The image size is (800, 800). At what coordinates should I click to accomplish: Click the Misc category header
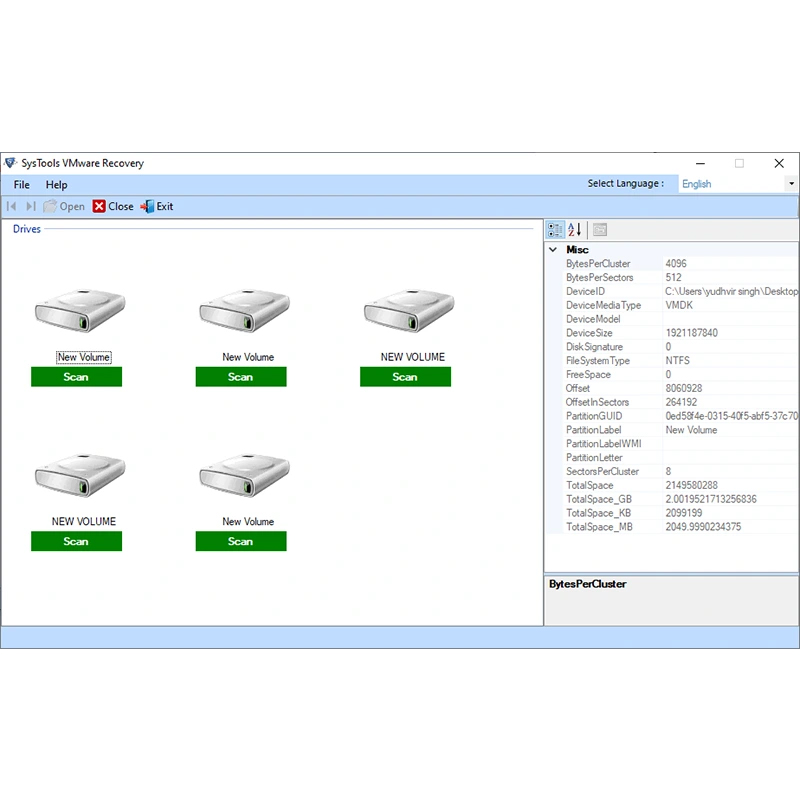[577, 249]
